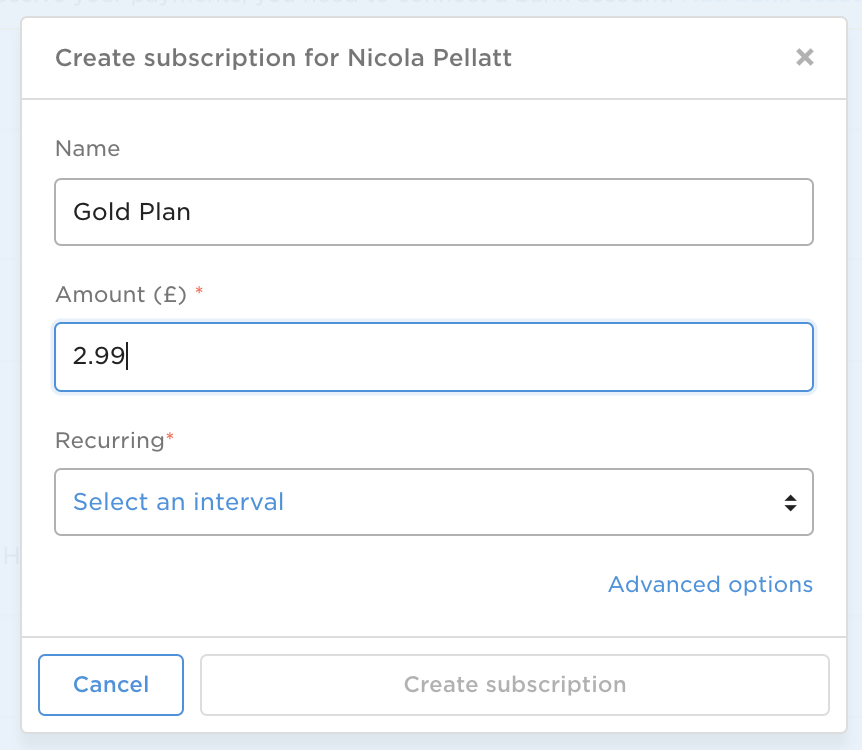Click the Name field label
This screenshot has width=862, height=750.
(x=87, y=149)
